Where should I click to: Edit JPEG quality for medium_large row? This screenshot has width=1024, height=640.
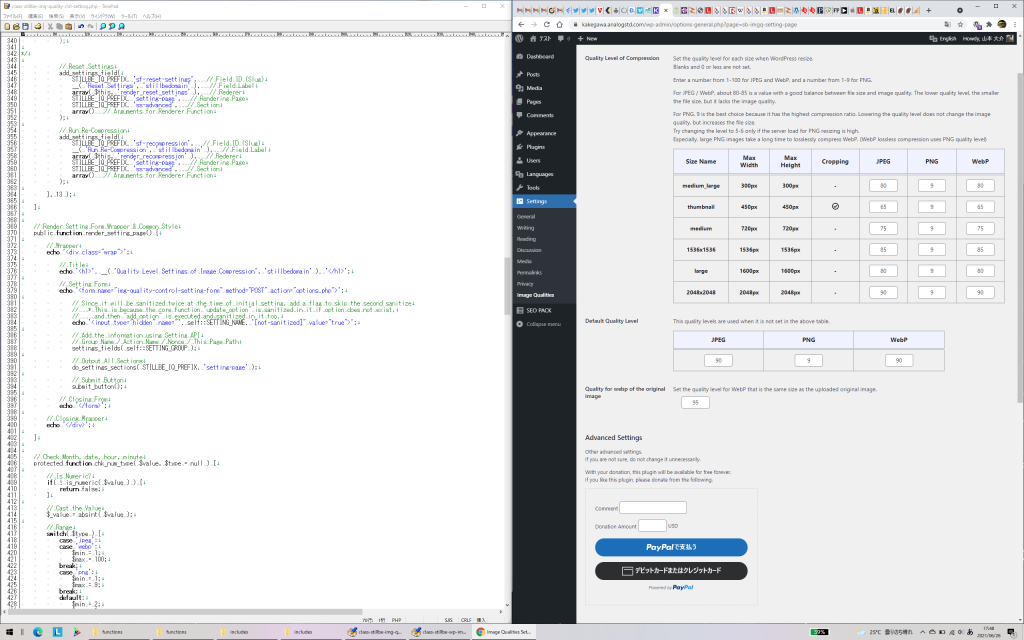click(x=883, y=186)
